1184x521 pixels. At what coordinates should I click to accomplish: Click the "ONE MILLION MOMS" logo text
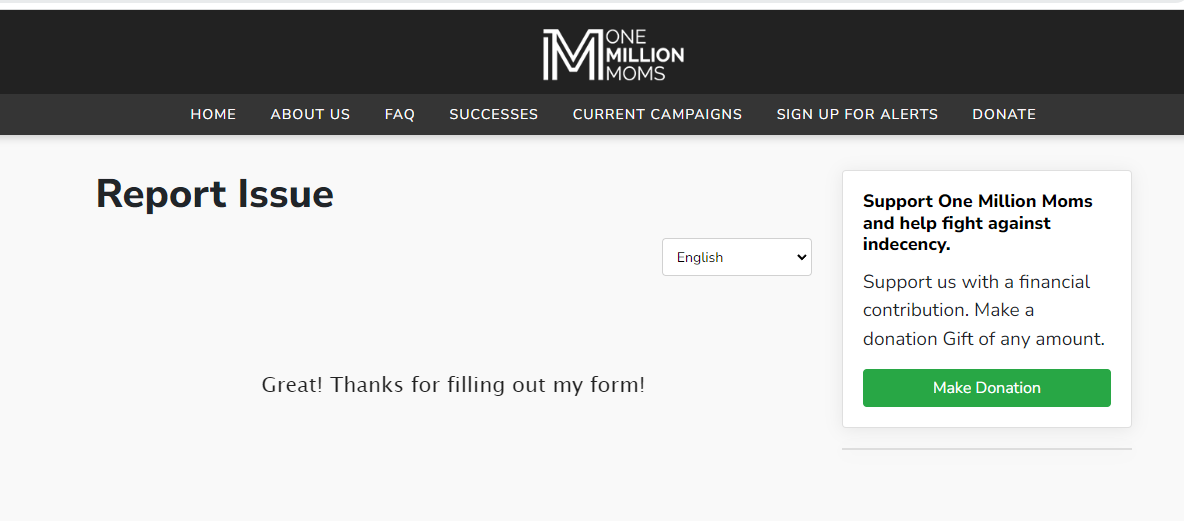tap(645, 55)
